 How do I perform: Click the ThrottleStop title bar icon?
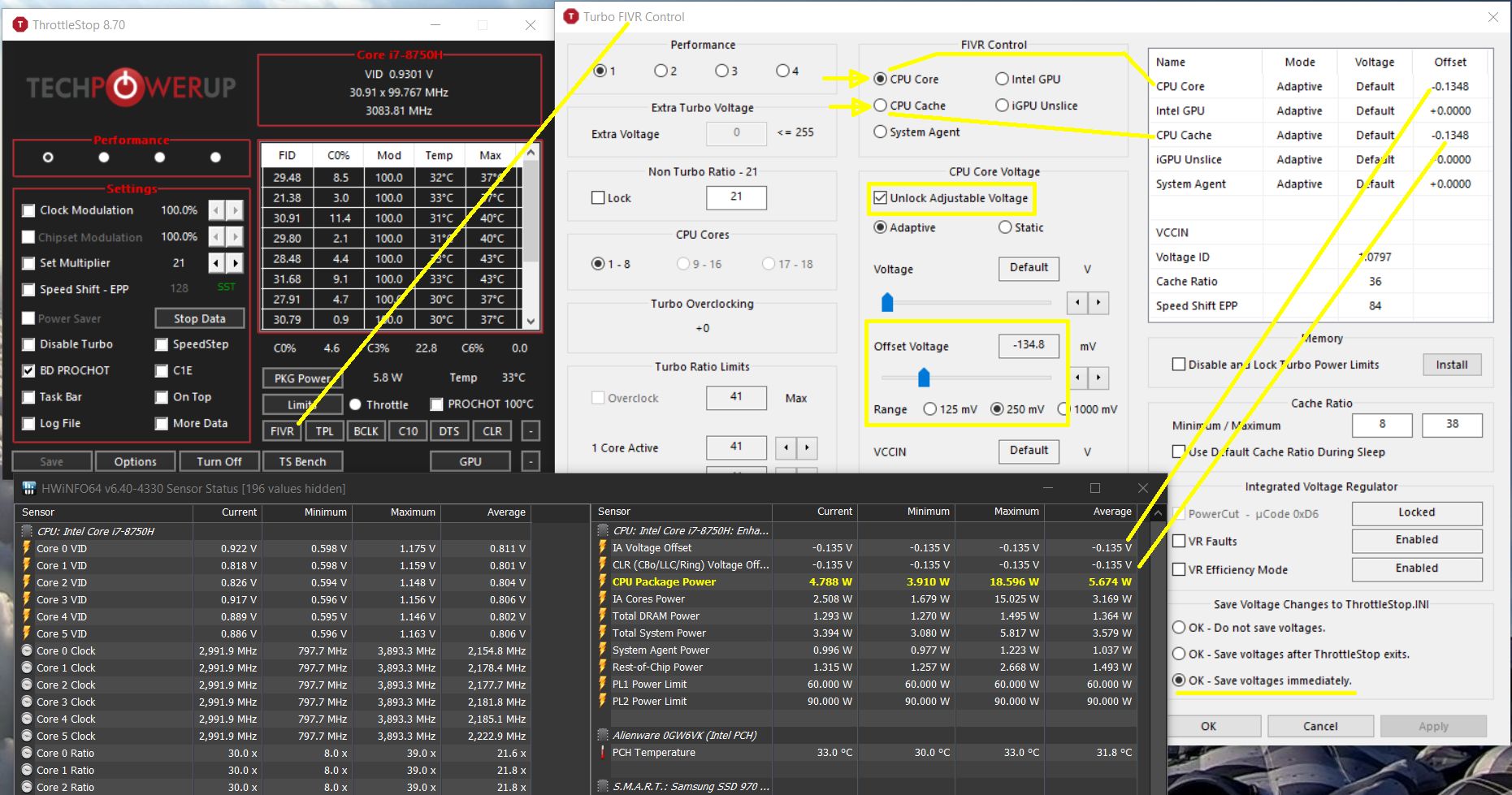click(x=20, y=25)
